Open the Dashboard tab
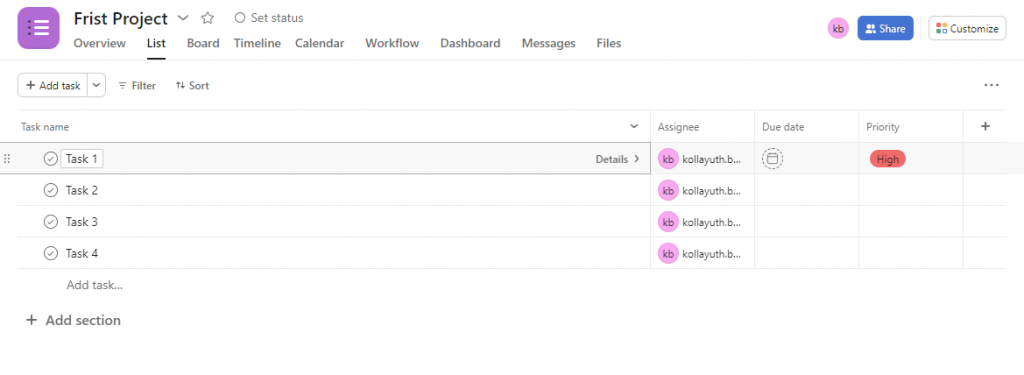Viewport: 1024px width, 375px height. point(470,43)
